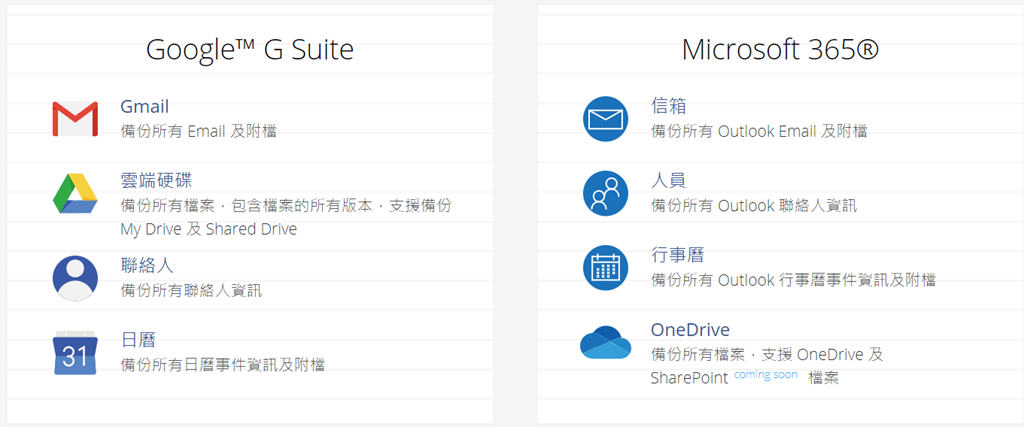
Task: Click the SharePoint coming soon label
Action: [765, 375]
